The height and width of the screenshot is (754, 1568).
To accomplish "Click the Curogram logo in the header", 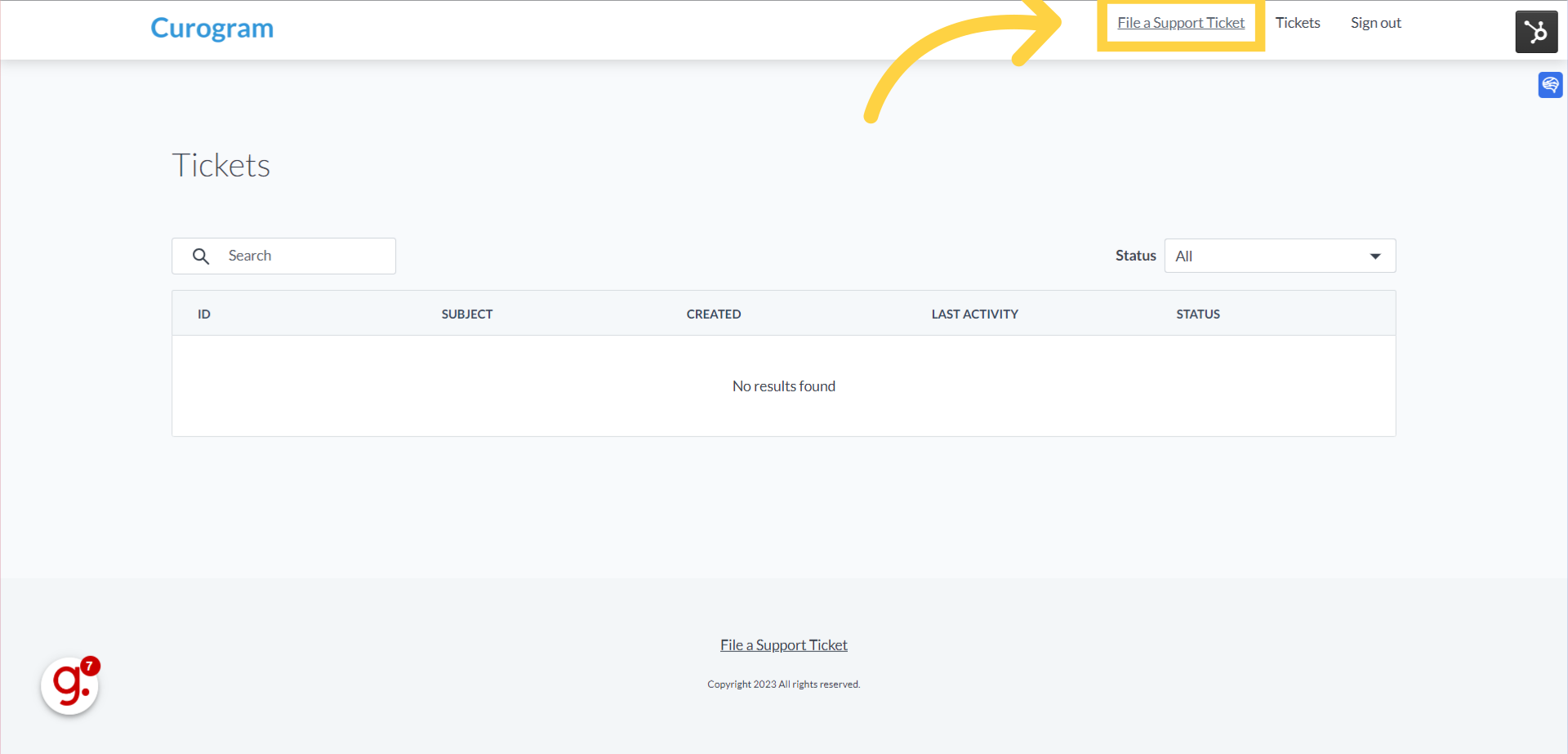I will click(x=212, y=28).
